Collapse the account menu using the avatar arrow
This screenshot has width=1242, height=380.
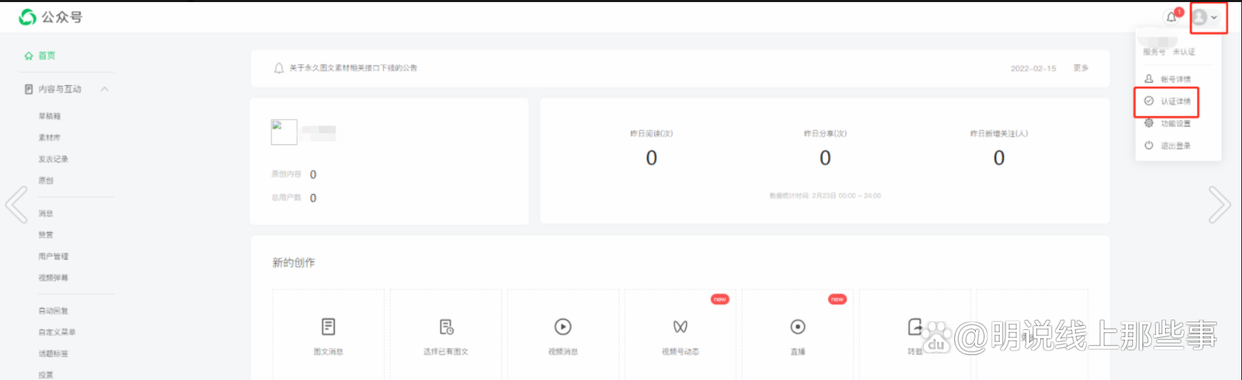[1214, 17]
